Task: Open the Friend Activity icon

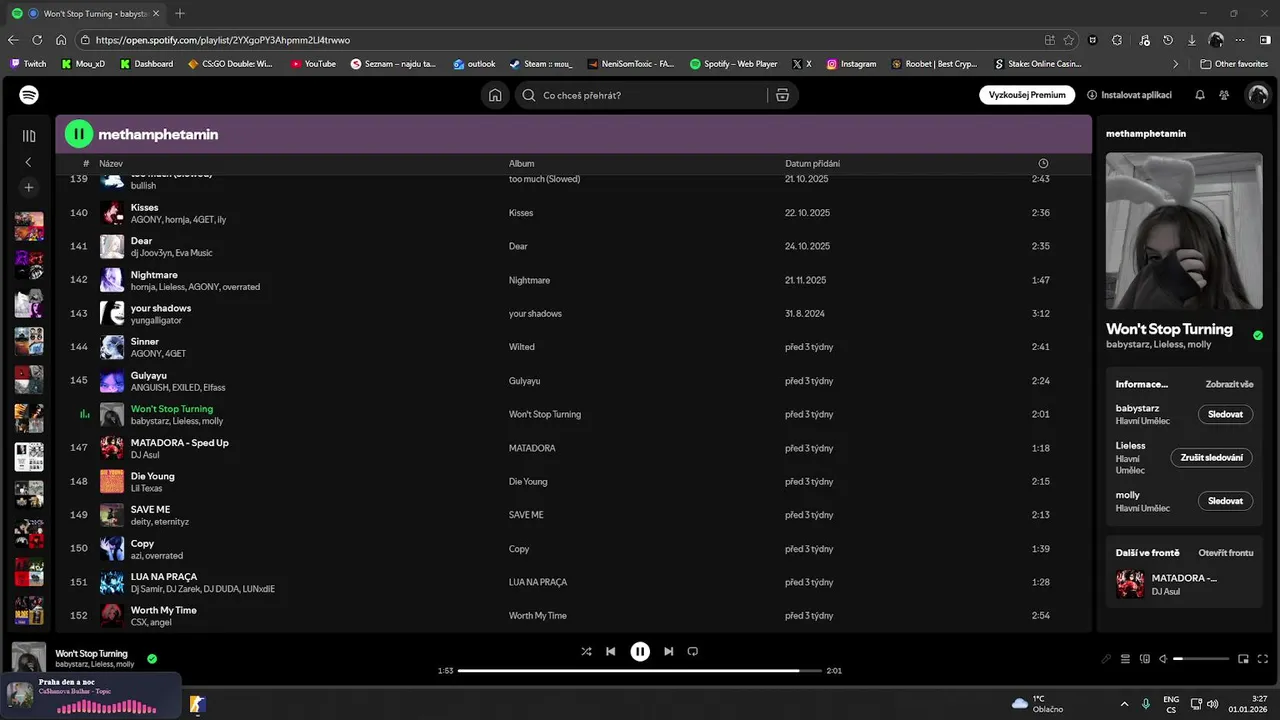Action: pyautogui.click(x=1224, y=95)
